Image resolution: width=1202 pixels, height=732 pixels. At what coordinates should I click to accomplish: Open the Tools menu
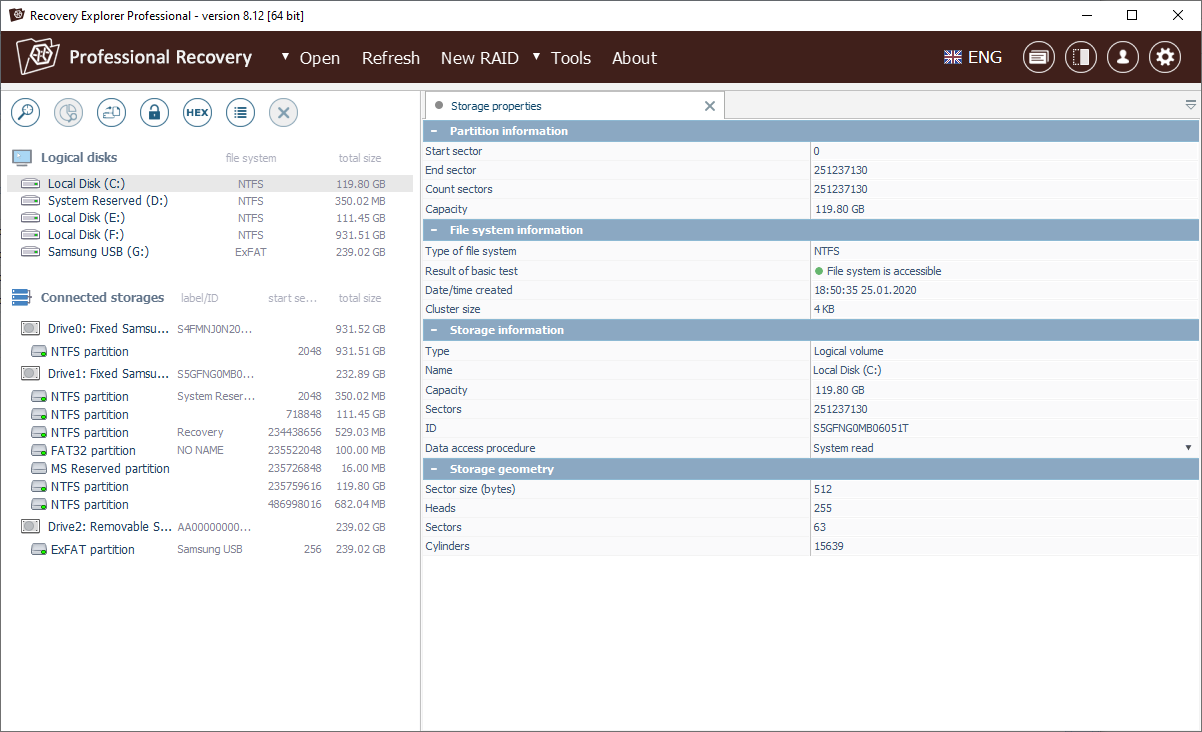point(570,58)
